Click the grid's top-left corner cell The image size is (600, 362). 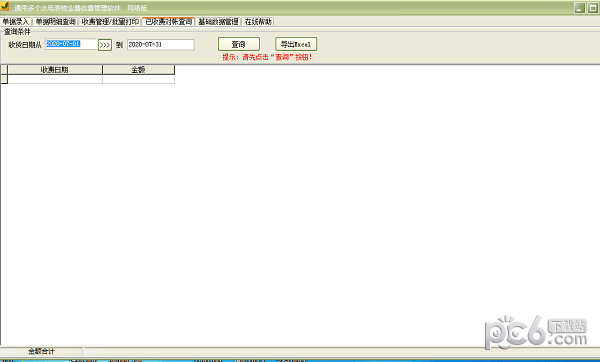coord(4,70)
